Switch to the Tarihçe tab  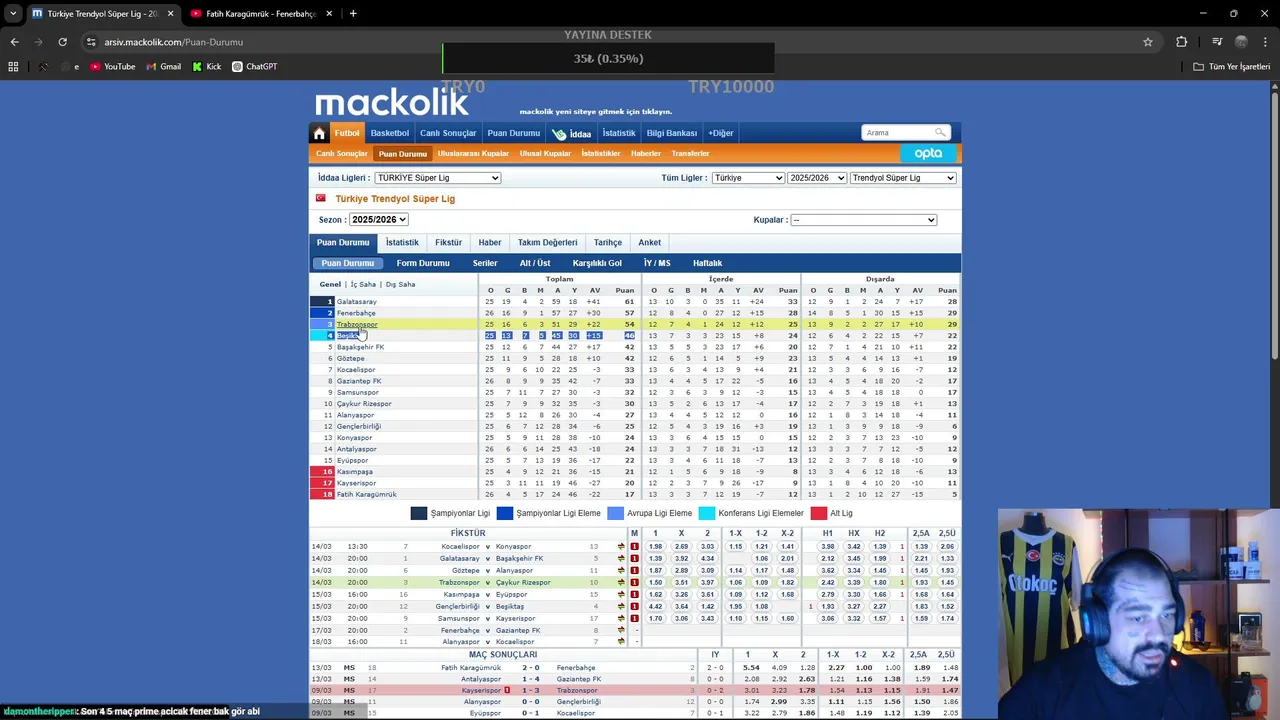pyautogui.click(x=608, y=242)
